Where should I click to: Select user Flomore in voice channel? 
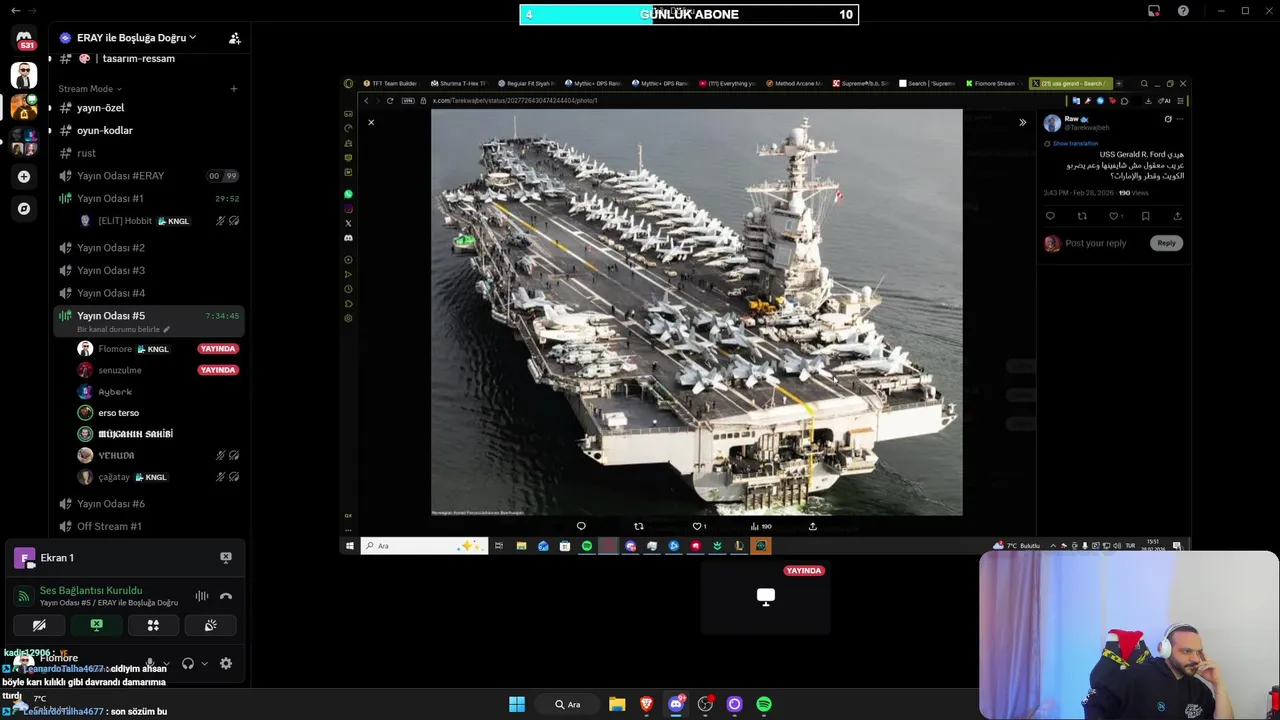(158, 349)
